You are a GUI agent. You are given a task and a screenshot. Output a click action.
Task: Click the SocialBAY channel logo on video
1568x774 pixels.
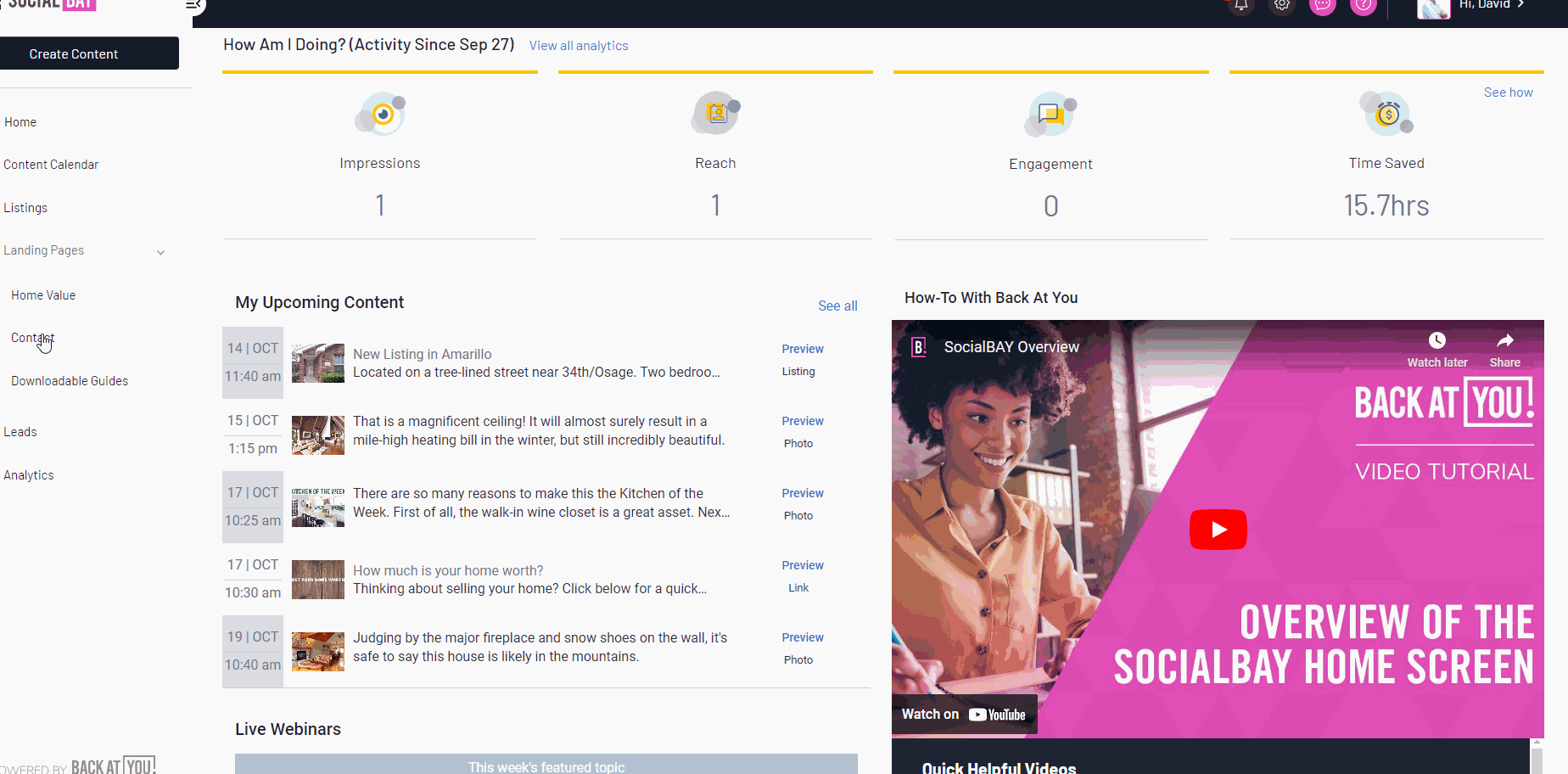click(918, 347)
